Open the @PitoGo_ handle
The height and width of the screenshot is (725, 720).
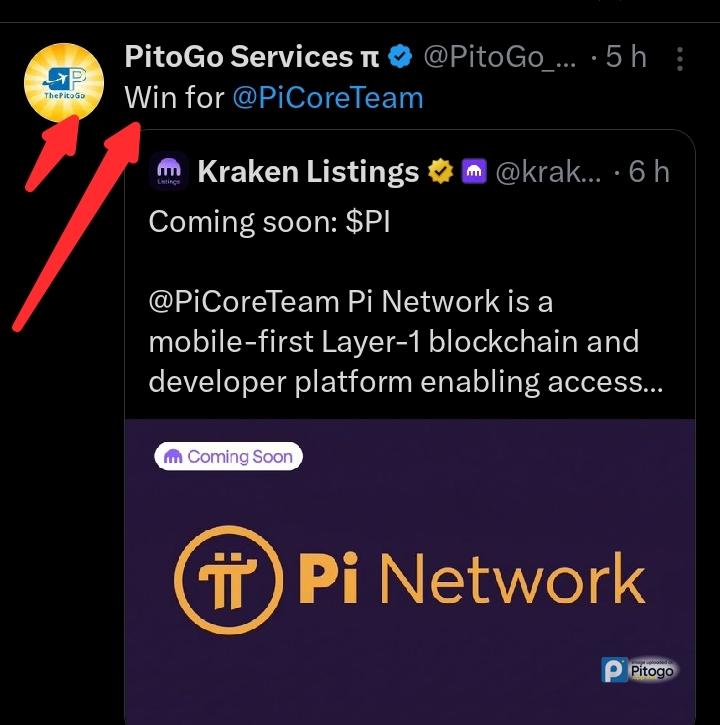pyautogui.click(x=500, y=57)
